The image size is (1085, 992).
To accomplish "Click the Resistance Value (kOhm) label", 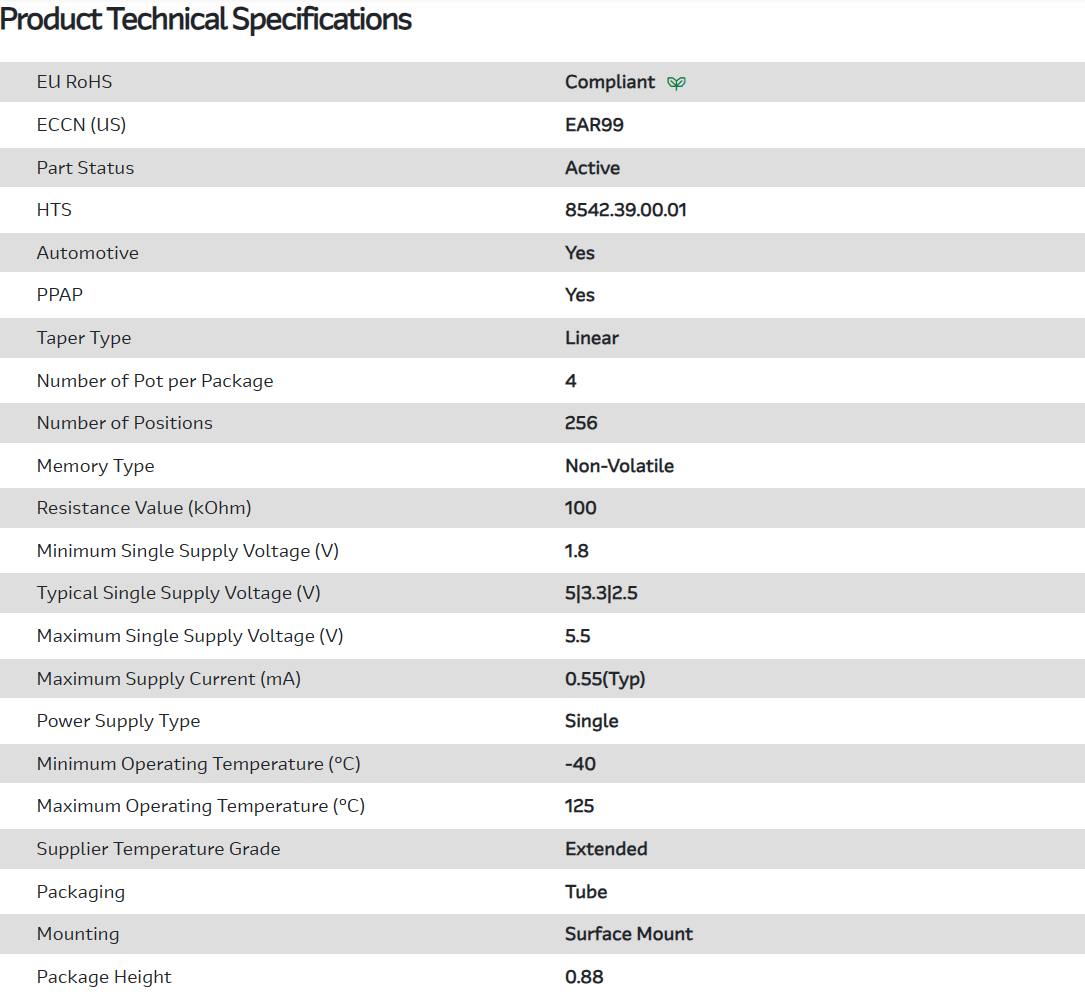I will tap(143, 508).
